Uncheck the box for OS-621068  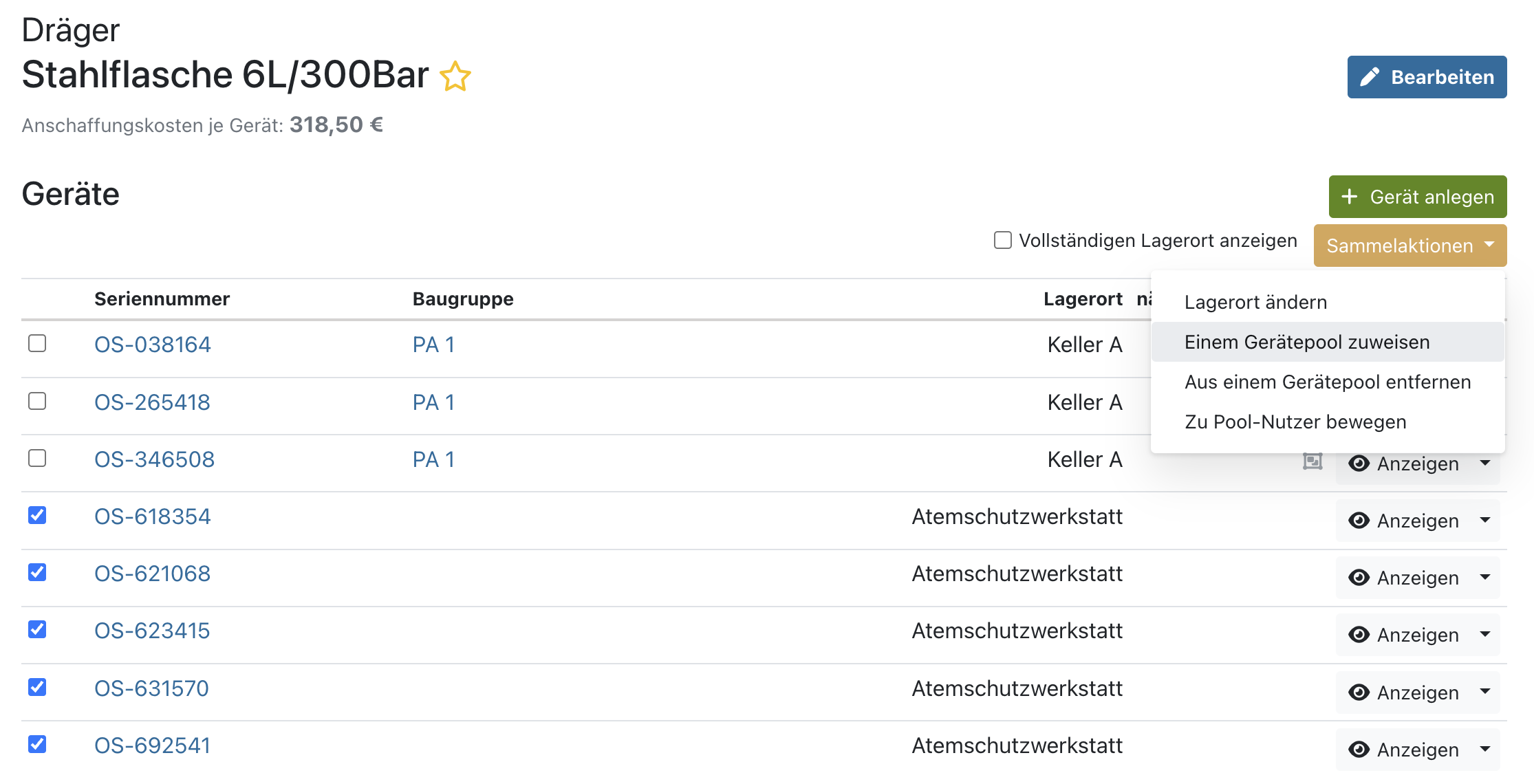pyautogui.click(x=37, y=572)
